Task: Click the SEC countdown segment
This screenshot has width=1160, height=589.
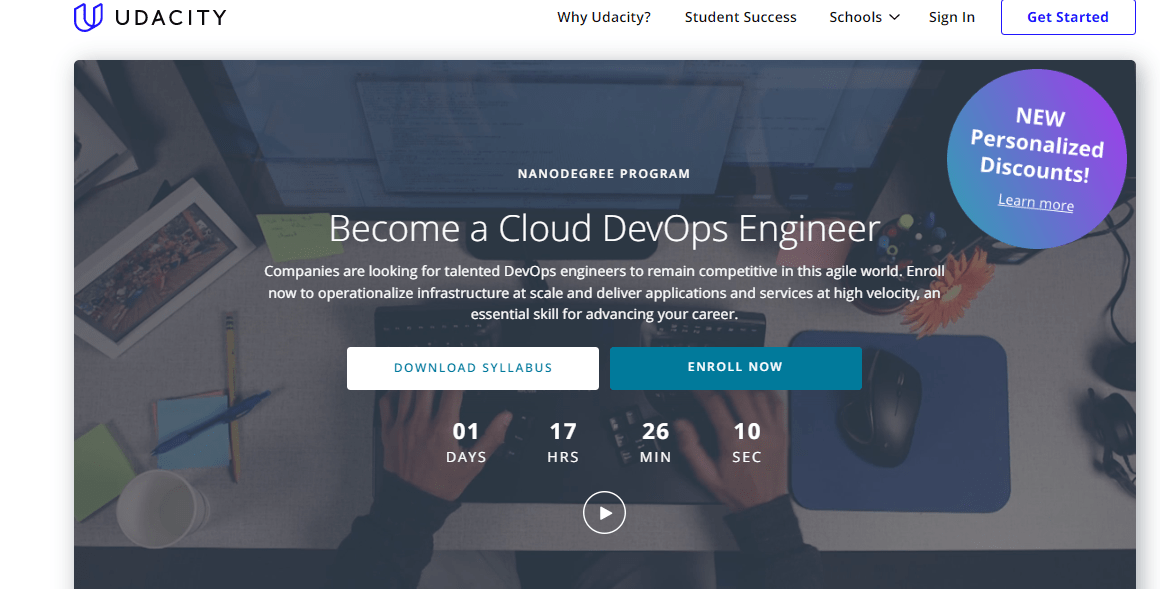Action: click(747, 441)
